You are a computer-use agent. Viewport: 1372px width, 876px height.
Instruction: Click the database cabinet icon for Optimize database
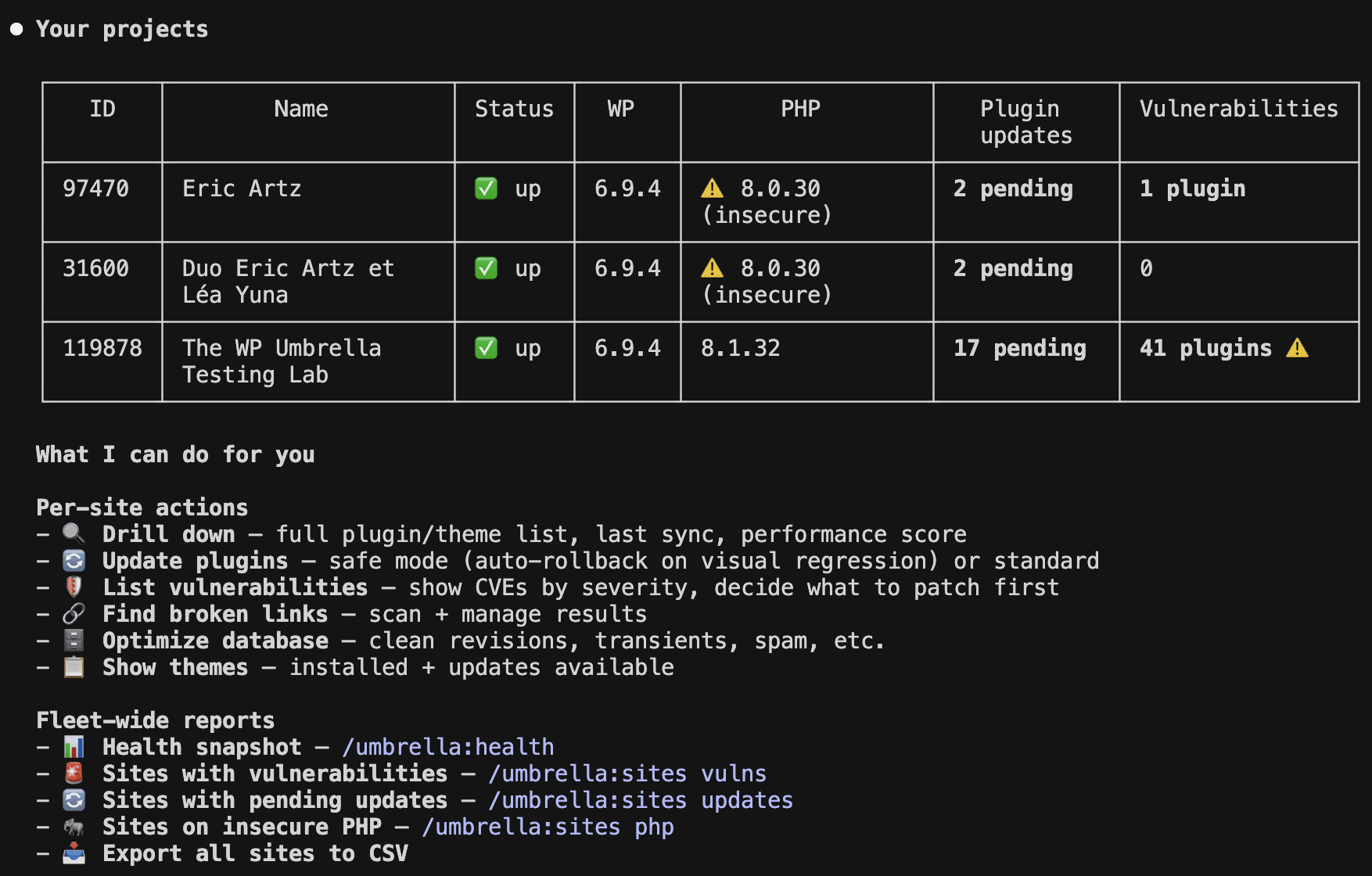tap(74, 641)
